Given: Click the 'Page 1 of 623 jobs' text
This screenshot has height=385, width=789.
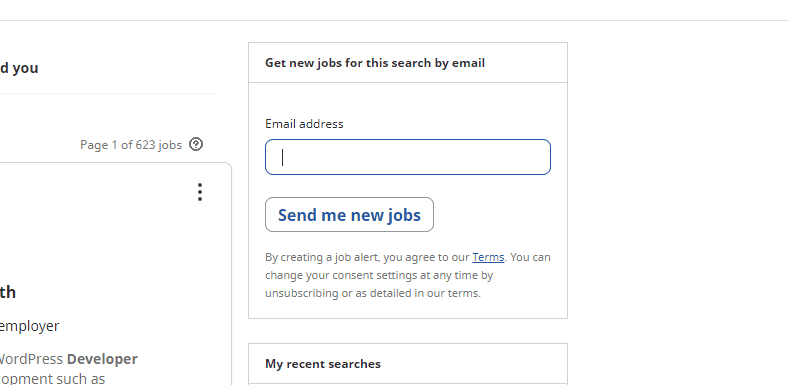Looking at the screenshot, I should click(131, 145).
